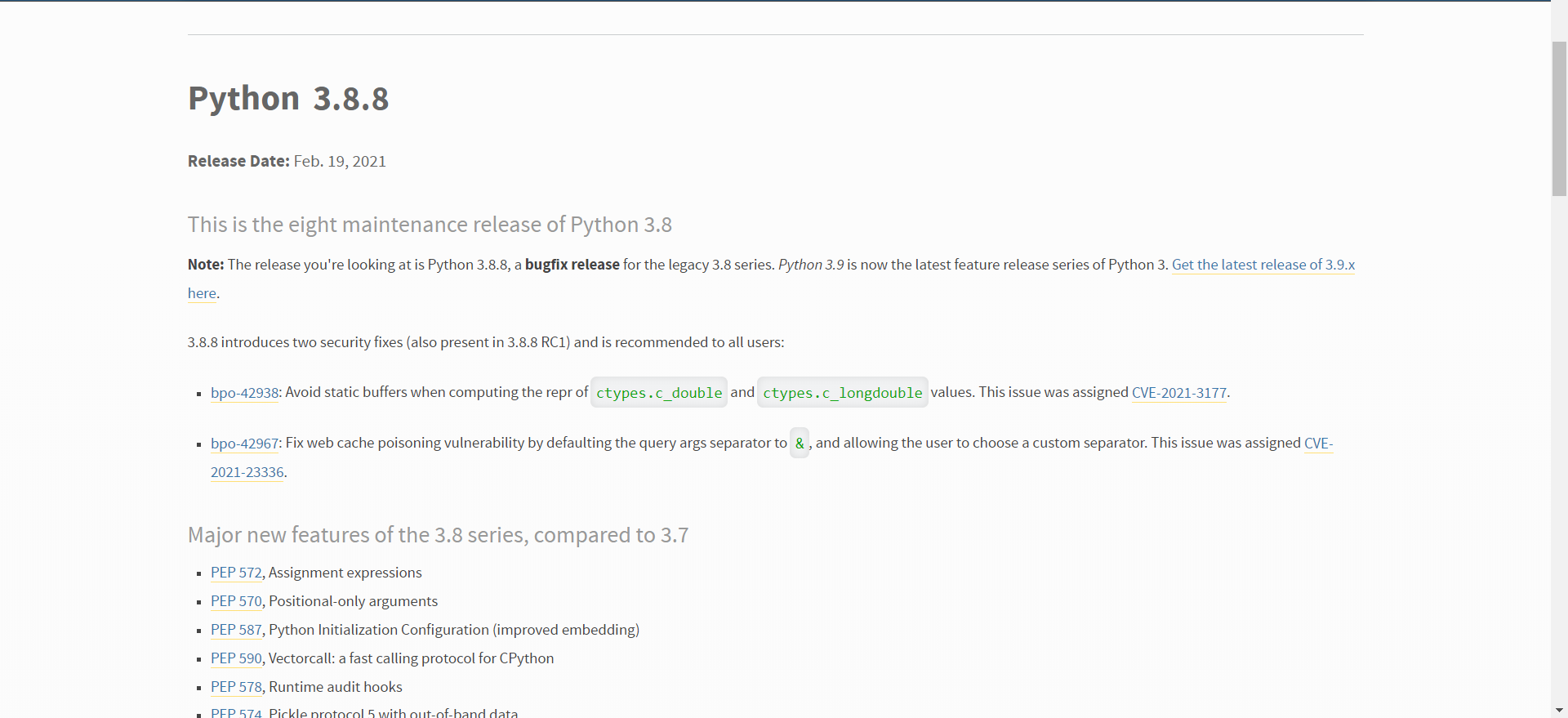Open the CVE-2021-3177 link
The image size is (1568, 718).
coord(1179,393)
